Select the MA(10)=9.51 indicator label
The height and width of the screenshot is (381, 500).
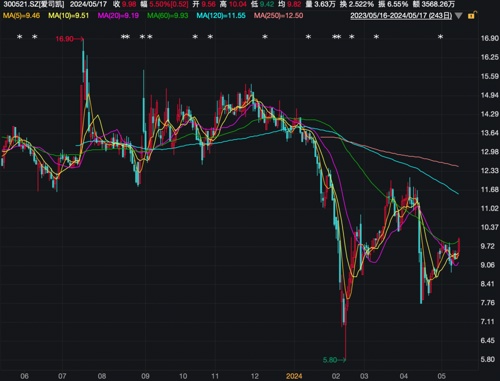point(69,16)
